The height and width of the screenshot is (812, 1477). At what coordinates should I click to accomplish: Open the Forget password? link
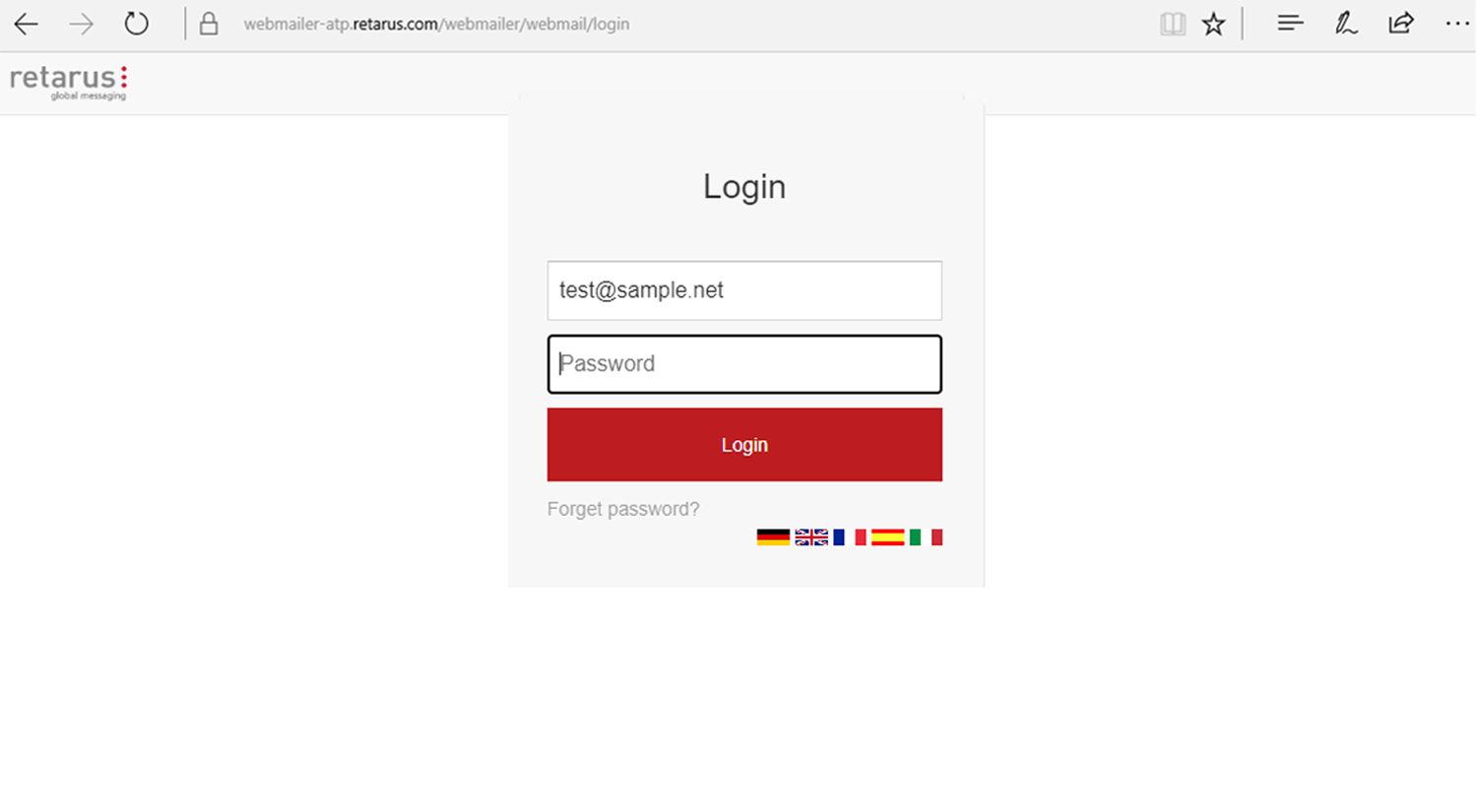point(623,509)
